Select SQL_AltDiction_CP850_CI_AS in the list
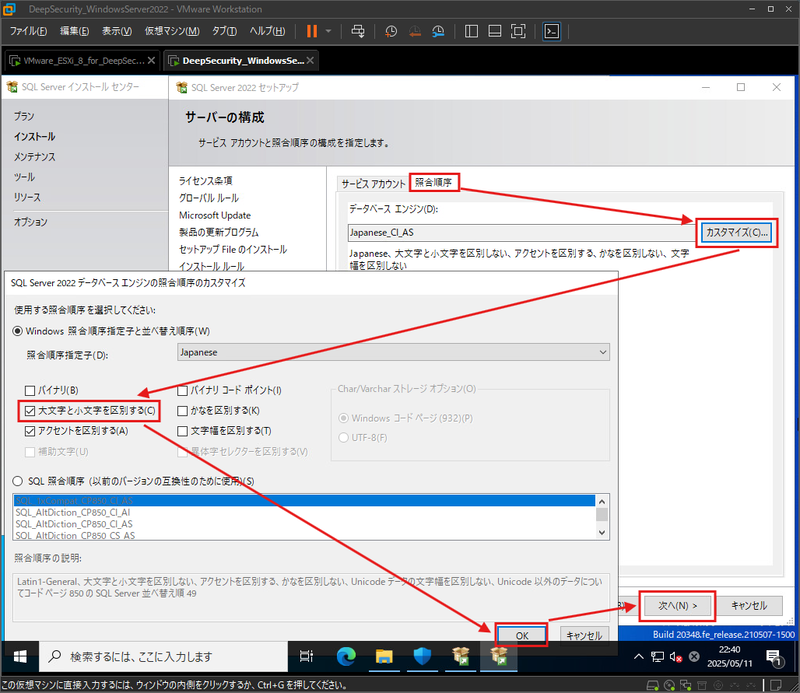The height and width of the screenshot is (693, 800). click(x=304, y=524)
